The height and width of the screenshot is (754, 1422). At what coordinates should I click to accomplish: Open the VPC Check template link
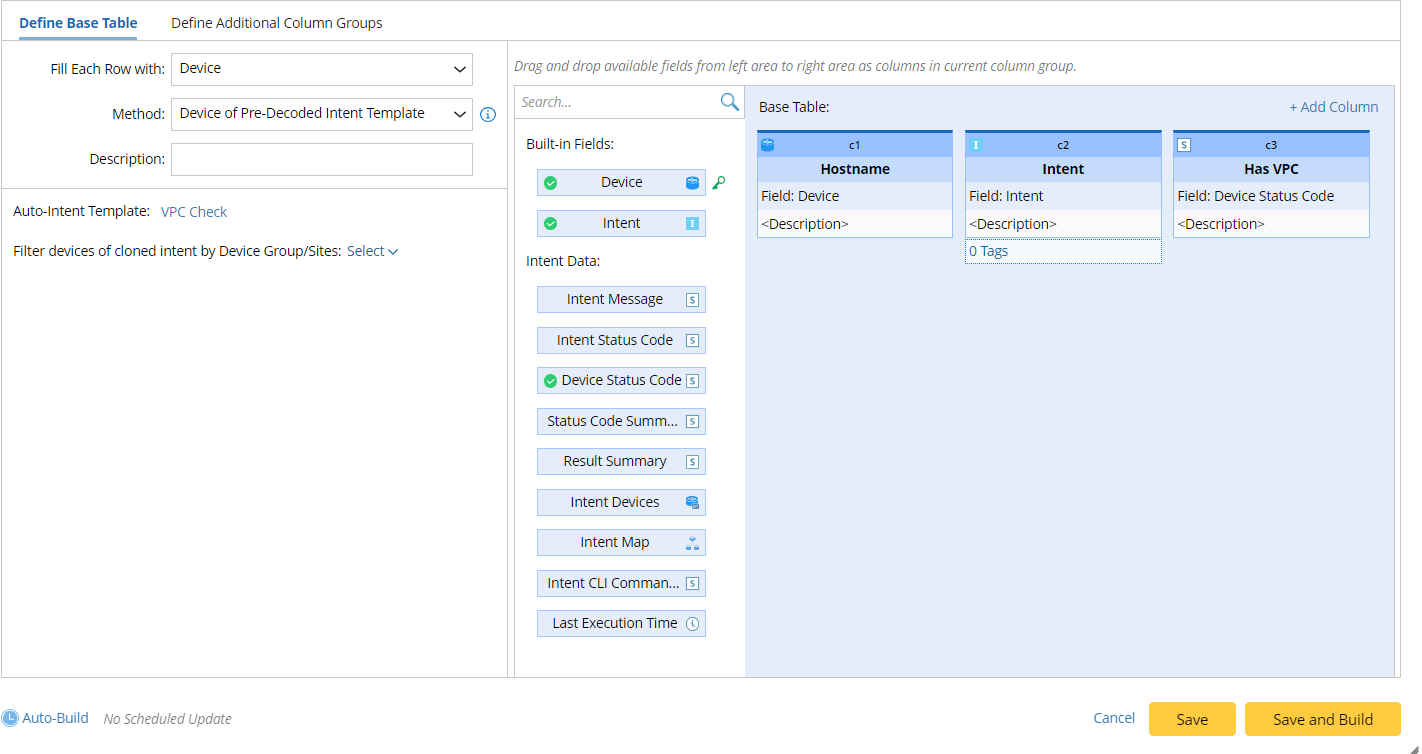[194, 212]
